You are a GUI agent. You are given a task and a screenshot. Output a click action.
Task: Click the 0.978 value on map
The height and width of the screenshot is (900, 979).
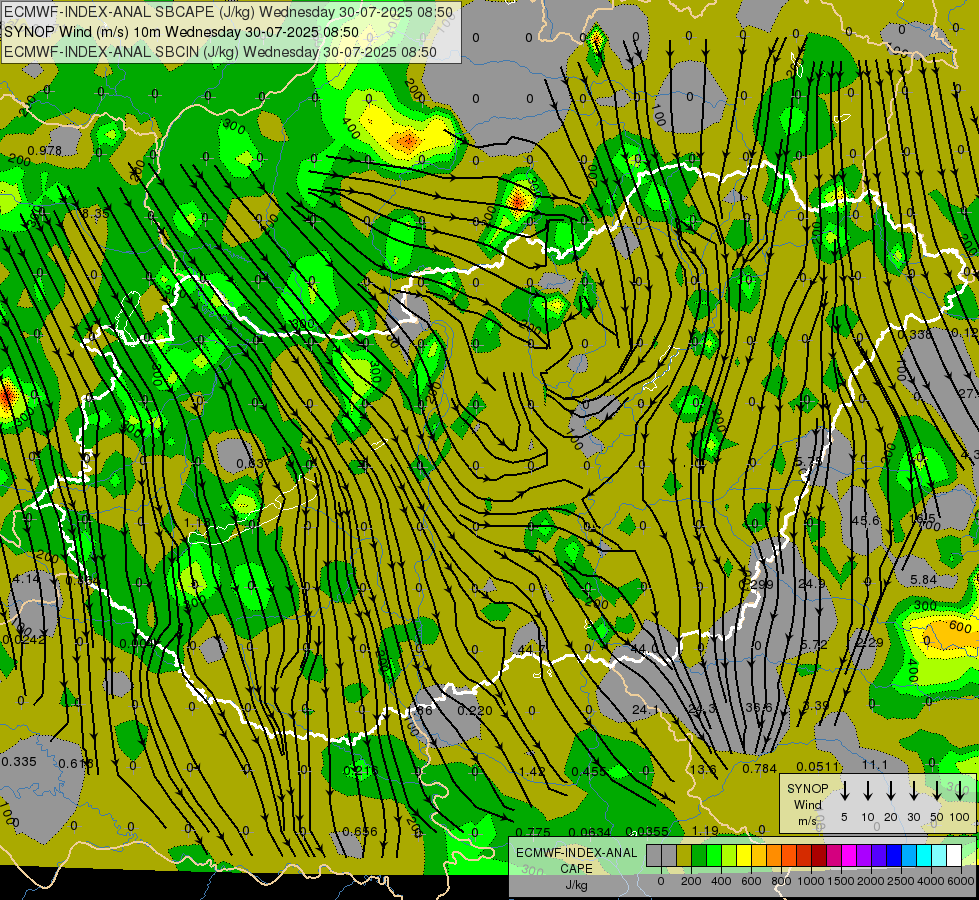(x=45, y=151)
